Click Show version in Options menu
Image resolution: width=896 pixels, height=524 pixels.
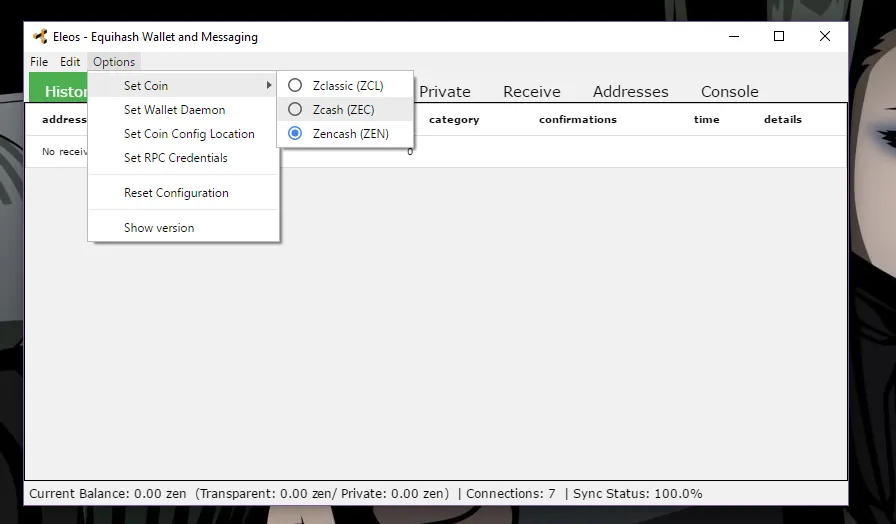[x=184, y=228]
